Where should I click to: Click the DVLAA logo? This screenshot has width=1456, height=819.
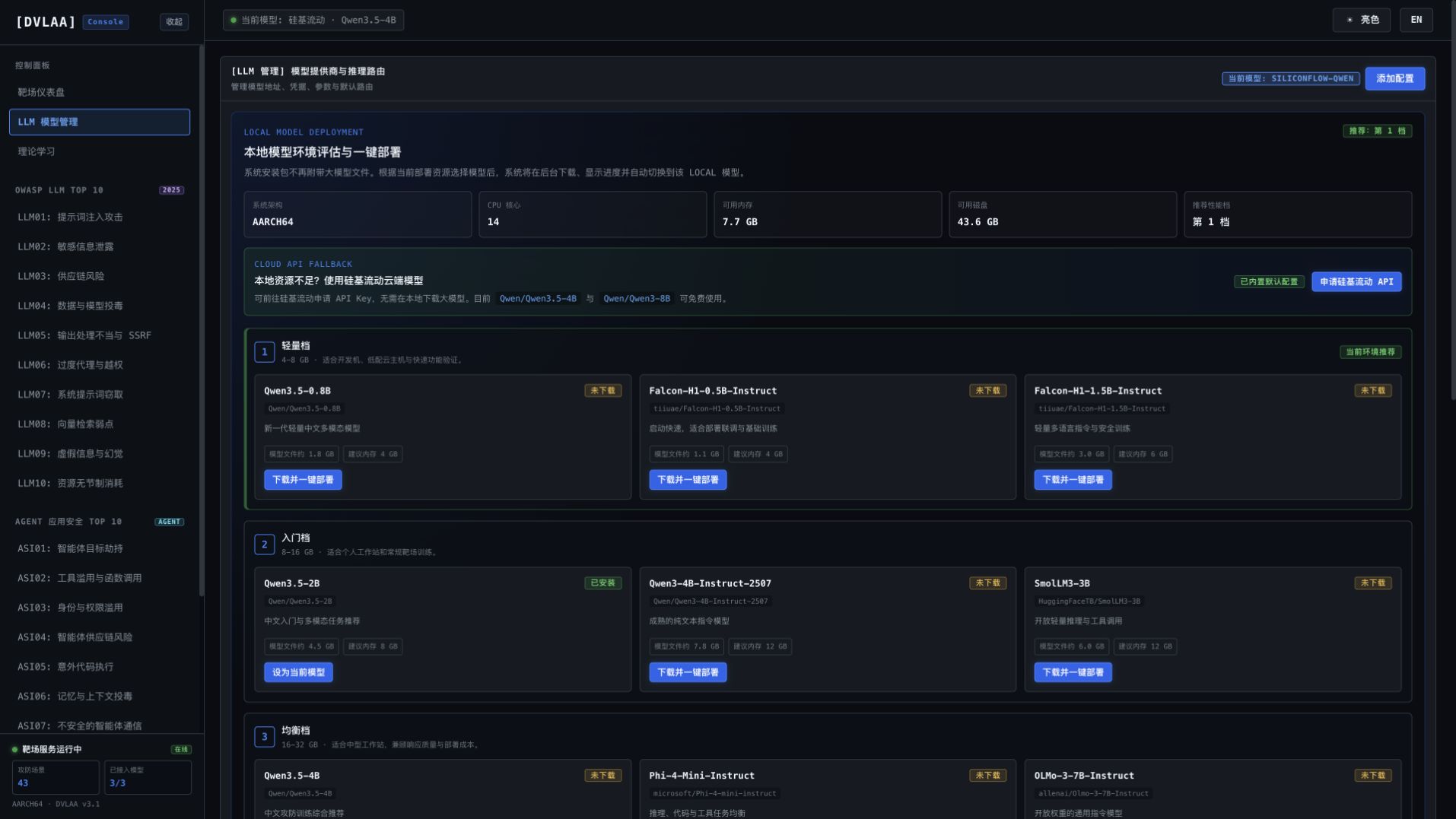click(46, 22)
